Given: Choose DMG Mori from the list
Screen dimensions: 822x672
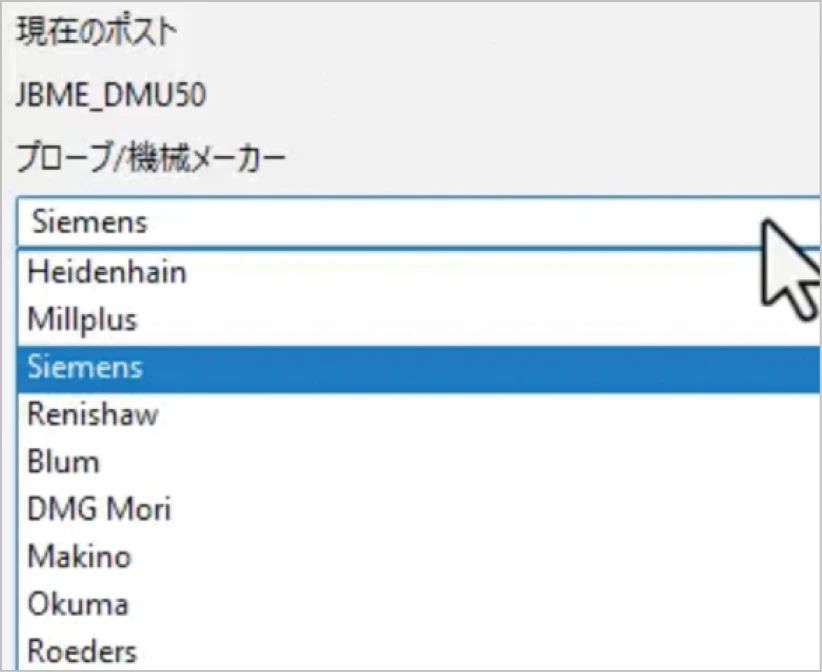Looking at the screenshot, I should 99,509.
